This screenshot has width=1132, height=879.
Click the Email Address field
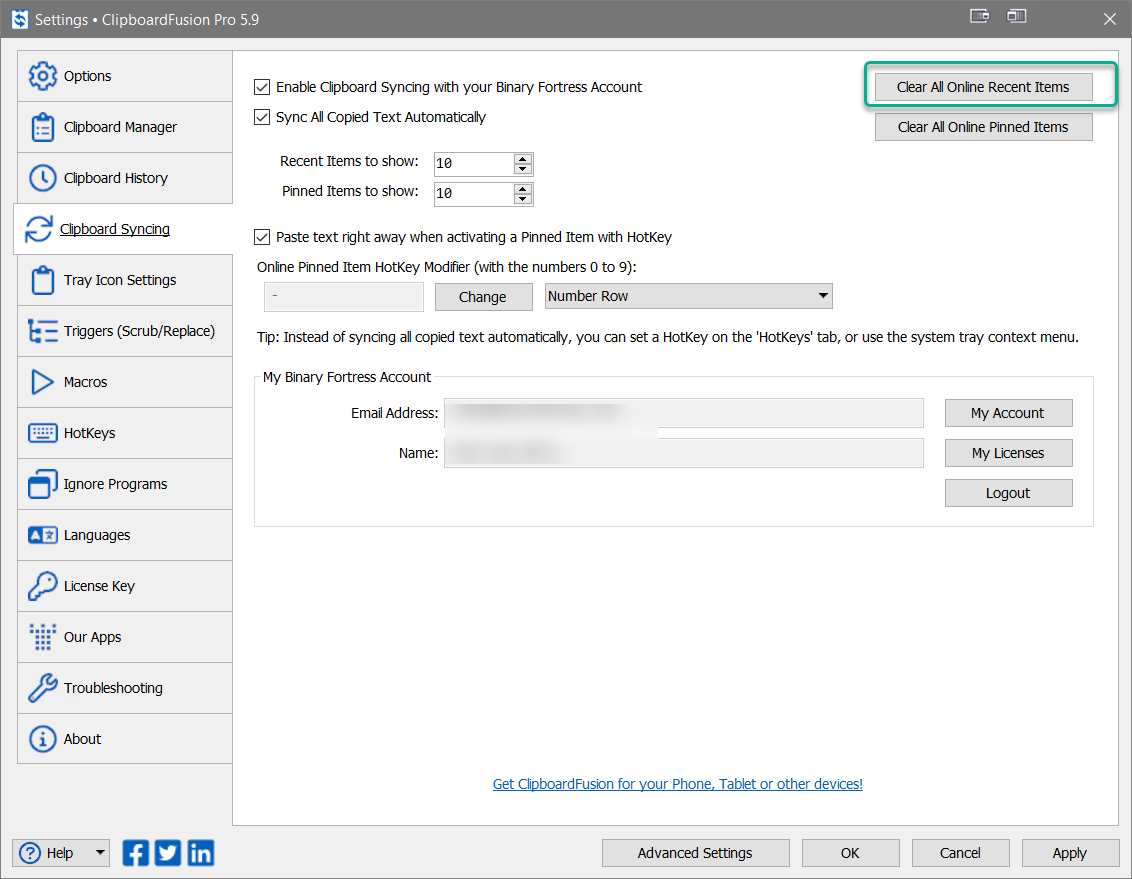tap(684, 413)
